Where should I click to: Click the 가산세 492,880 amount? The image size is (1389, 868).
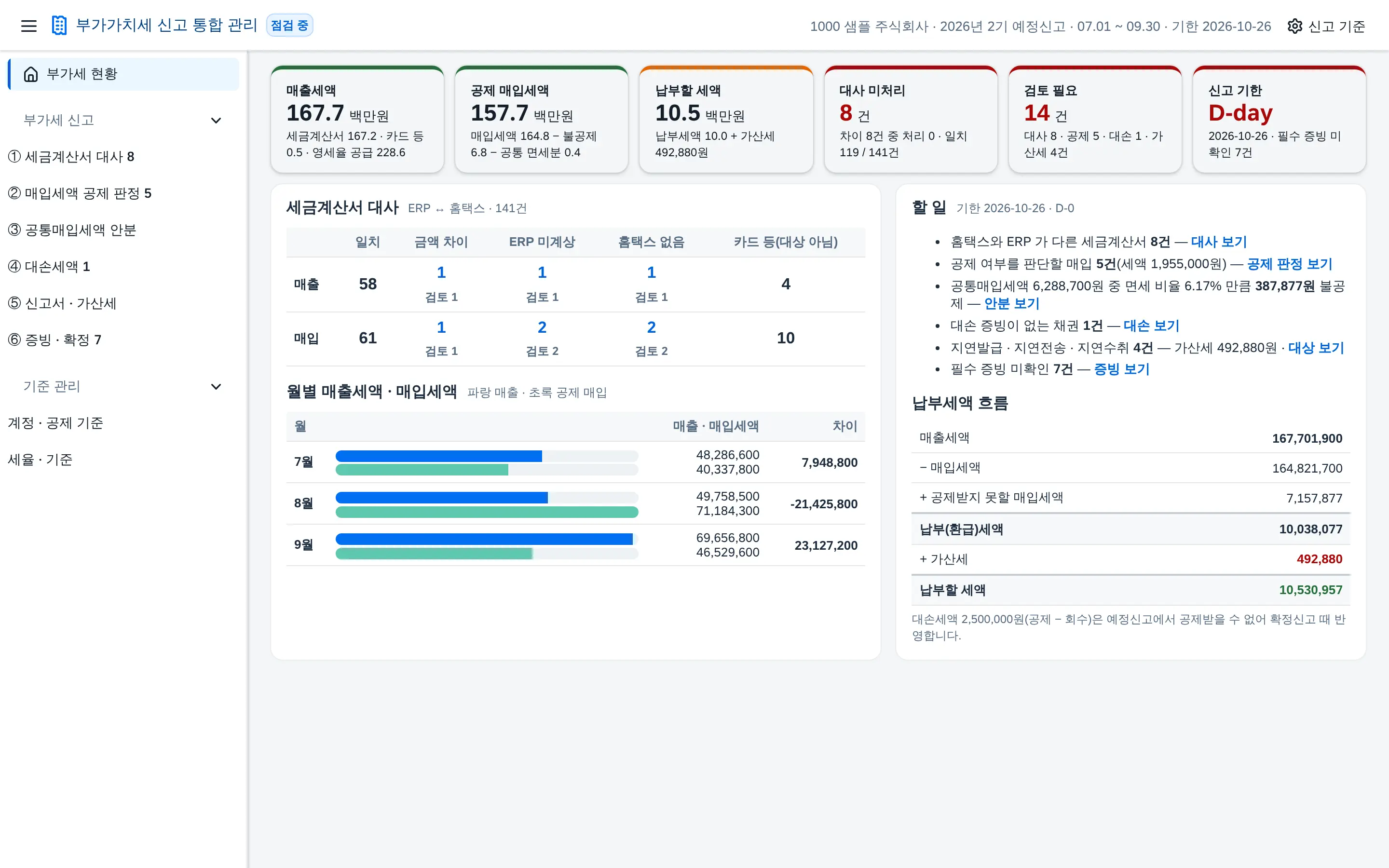1319,559
